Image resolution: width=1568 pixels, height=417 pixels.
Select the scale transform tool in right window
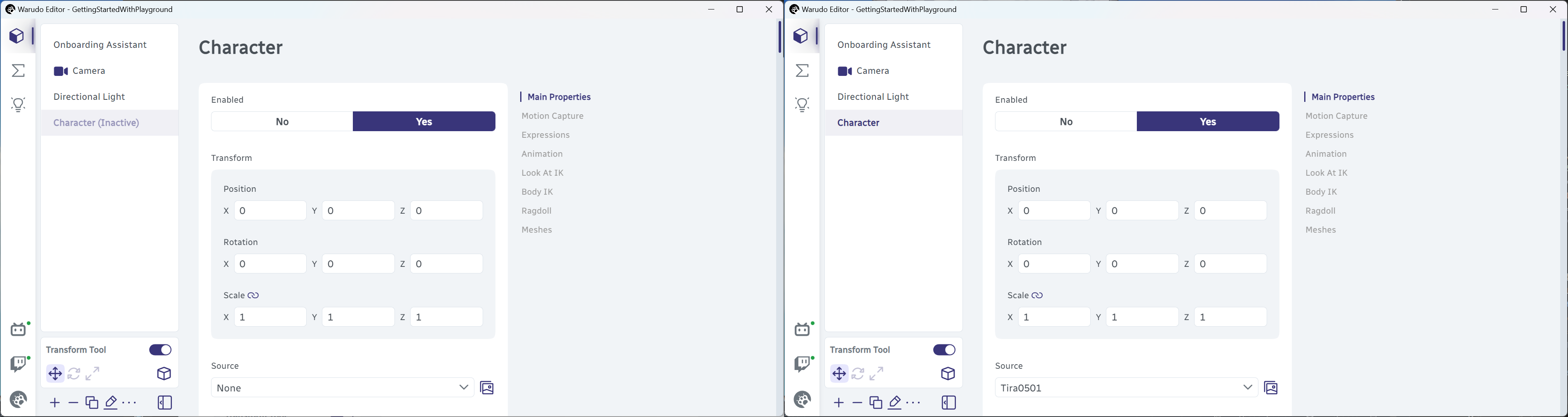click(876, 373)
